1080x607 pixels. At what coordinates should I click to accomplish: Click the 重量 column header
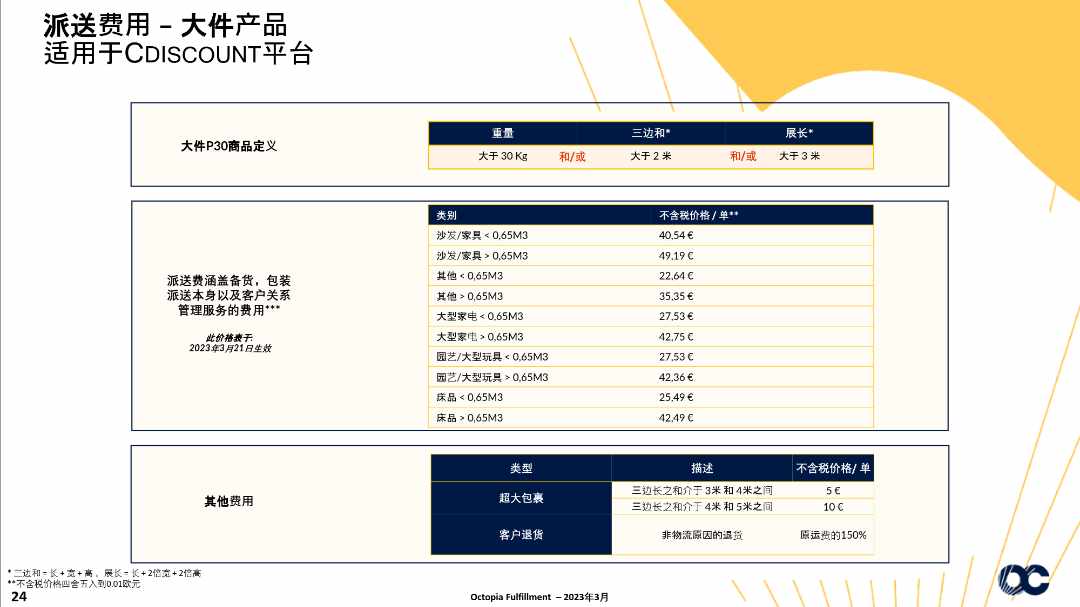pyautogui.click(x=503, y=133)
